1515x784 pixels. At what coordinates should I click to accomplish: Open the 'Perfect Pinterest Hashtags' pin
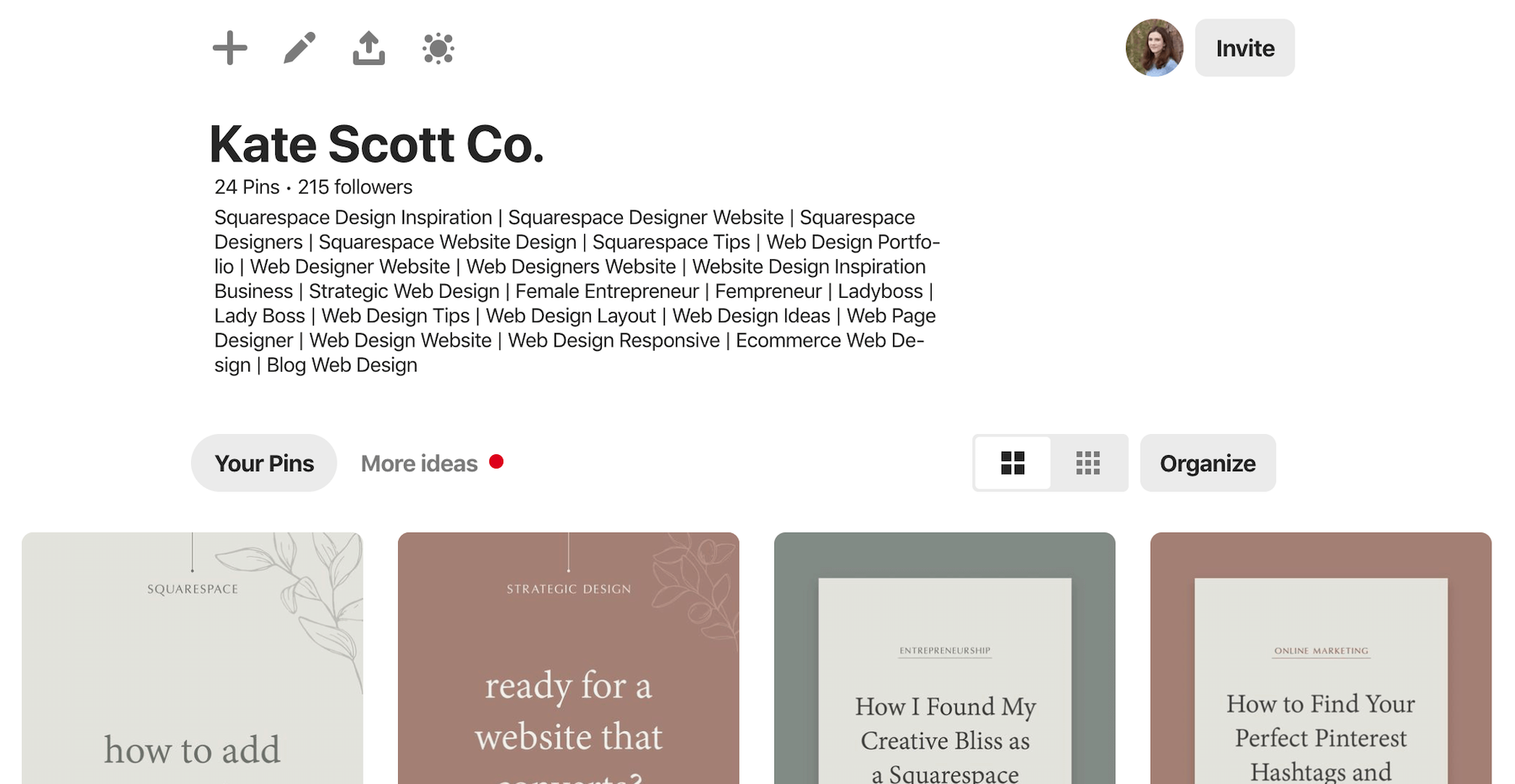pyautogui.click(x=1321, y=658)
